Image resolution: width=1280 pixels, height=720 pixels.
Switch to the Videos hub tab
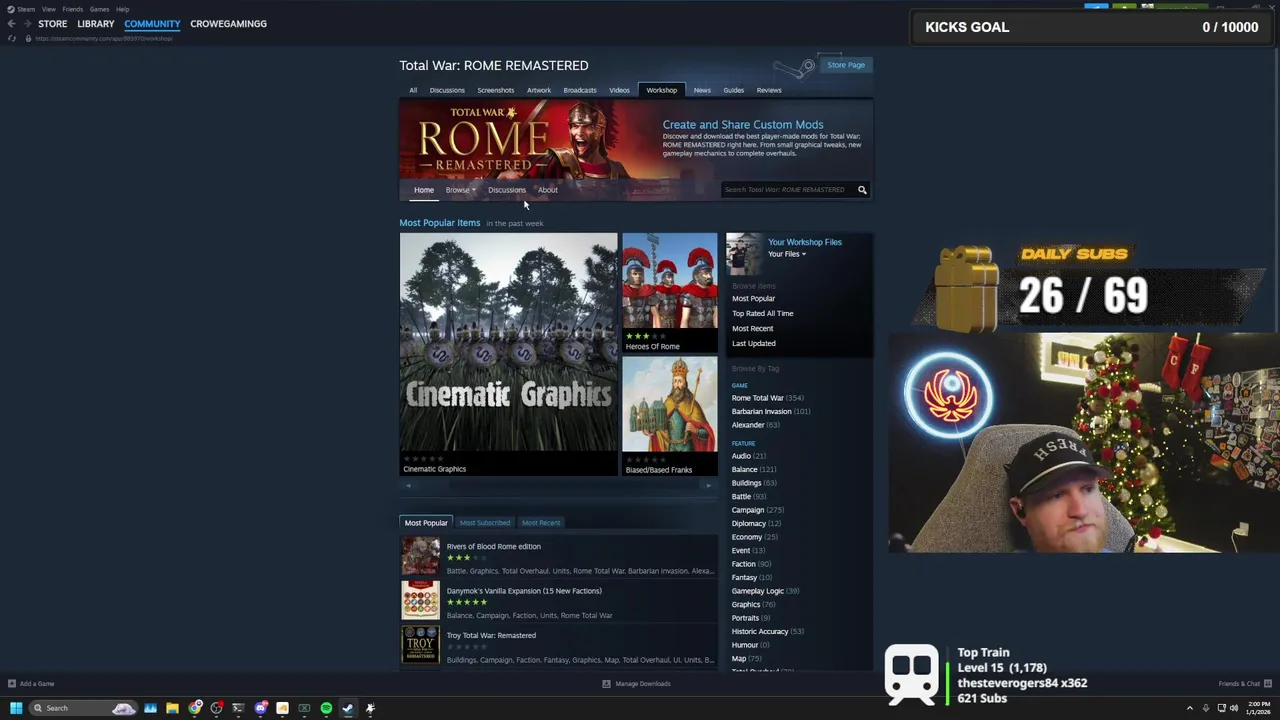point(620,90)
